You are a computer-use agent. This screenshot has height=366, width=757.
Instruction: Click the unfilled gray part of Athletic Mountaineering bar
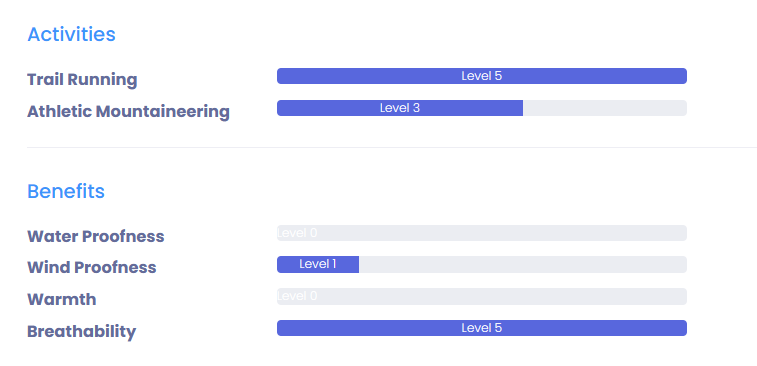point(604,108)
